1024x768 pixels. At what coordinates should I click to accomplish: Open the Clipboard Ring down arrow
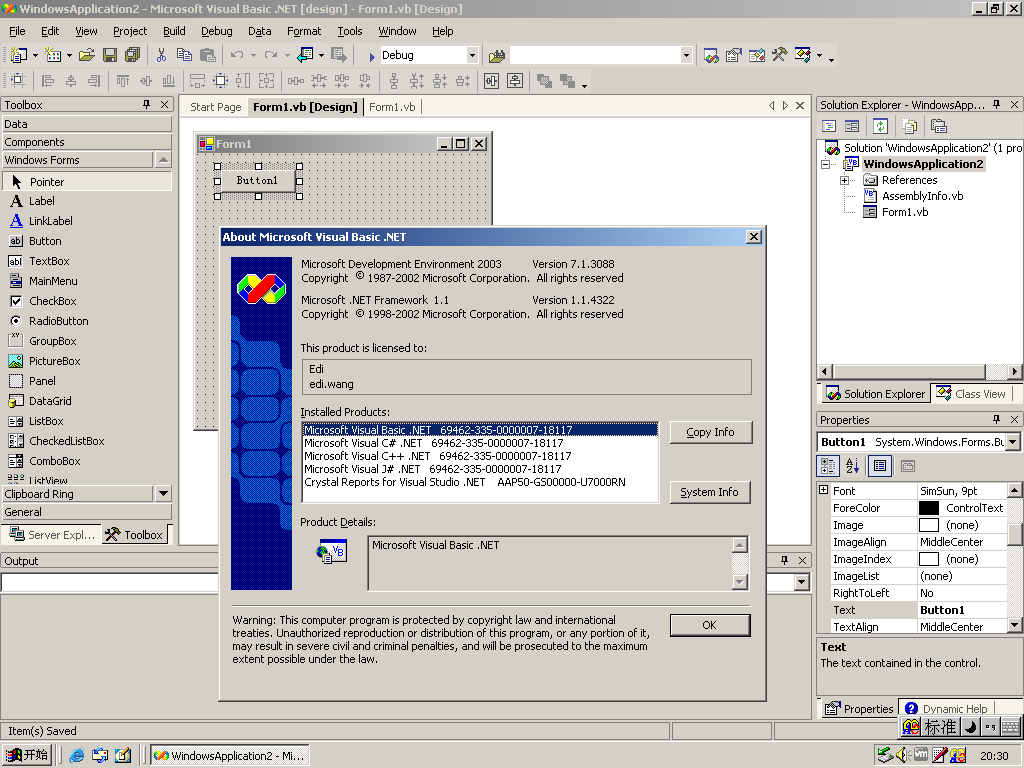point(163,494)
